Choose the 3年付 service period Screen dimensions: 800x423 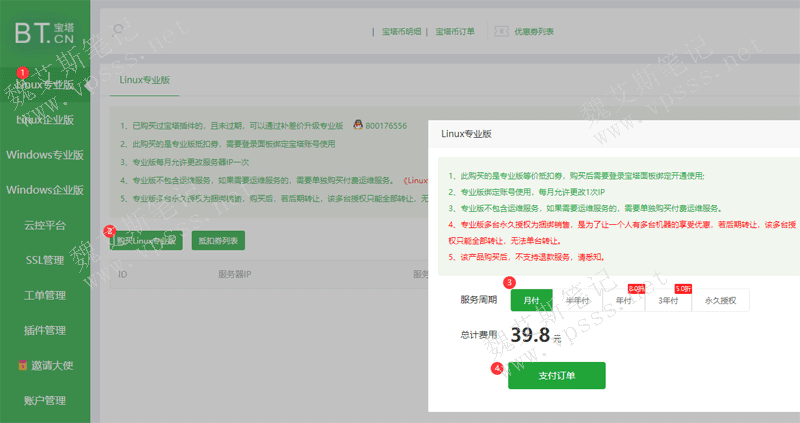(668, 299)
